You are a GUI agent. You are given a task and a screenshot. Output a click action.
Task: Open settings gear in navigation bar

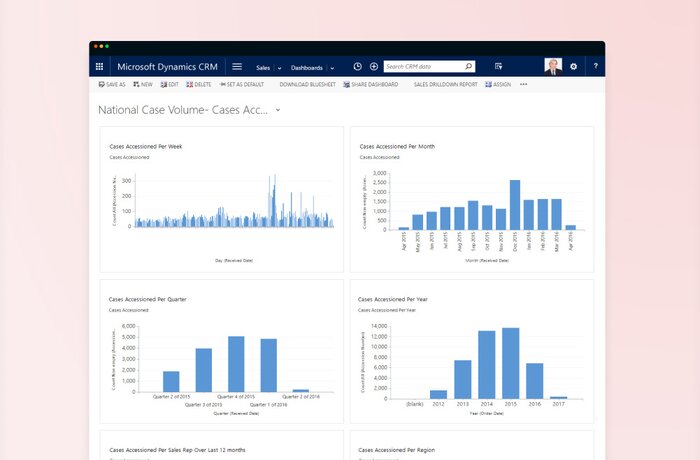point(574,67)
